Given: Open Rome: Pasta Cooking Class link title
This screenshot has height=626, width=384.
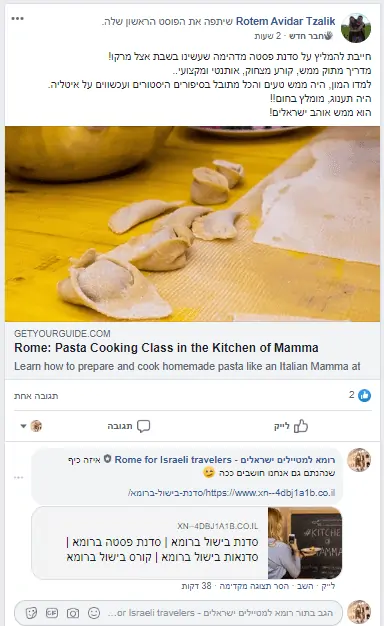Looking at the screenshot, I should click(166, 348).
